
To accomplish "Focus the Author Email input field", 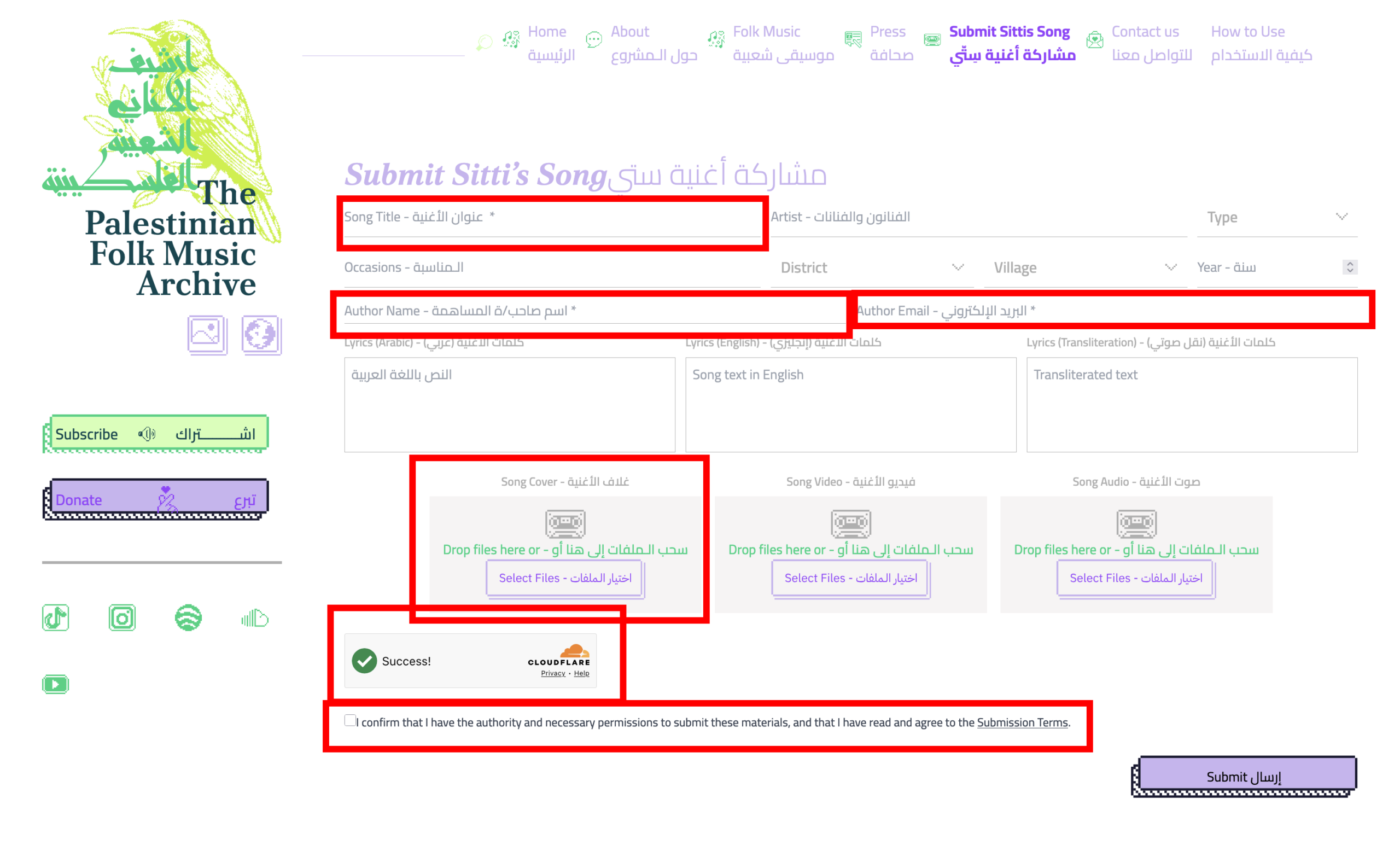I will pyautogui.click(x=1107, y=311).
